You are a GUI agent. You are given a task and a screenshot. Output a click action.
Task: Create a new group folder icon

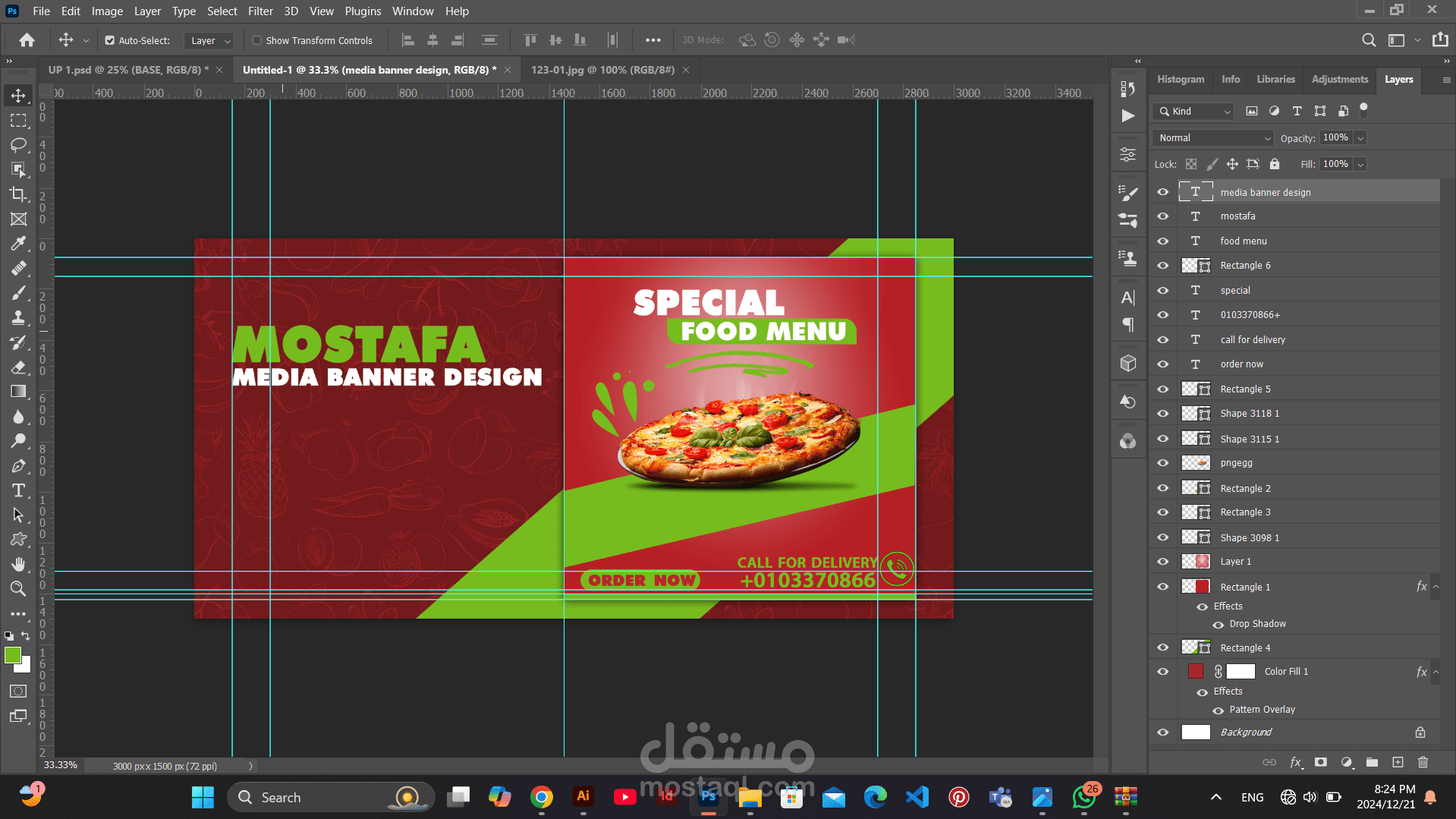pos(1372,762)
